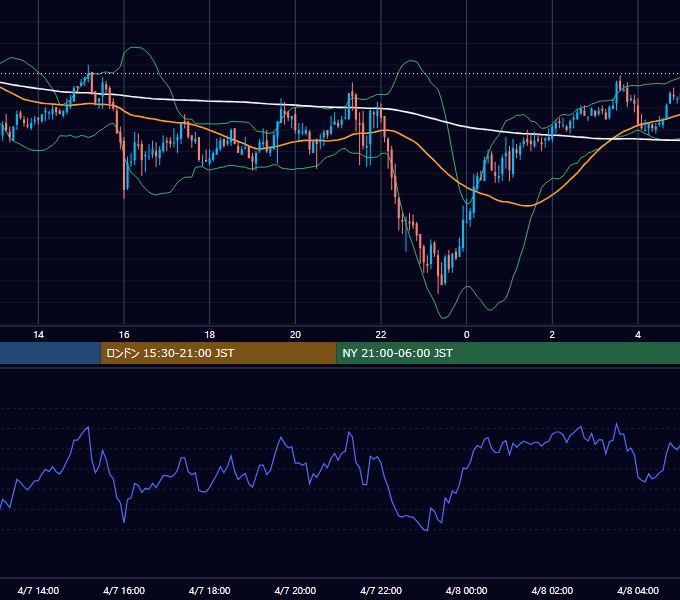680x600 pixels.
Task: Select the ロンドン 15:30-21:00 JST session bar
Action: point(219,353)
